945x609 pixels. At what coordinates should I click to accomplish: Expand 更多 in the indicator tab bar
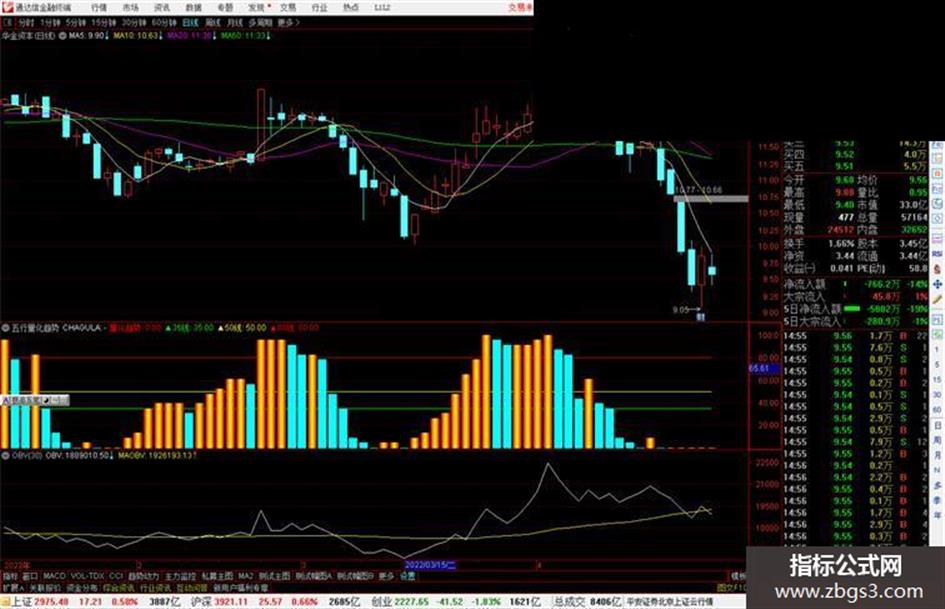click(x=386, y=576)
